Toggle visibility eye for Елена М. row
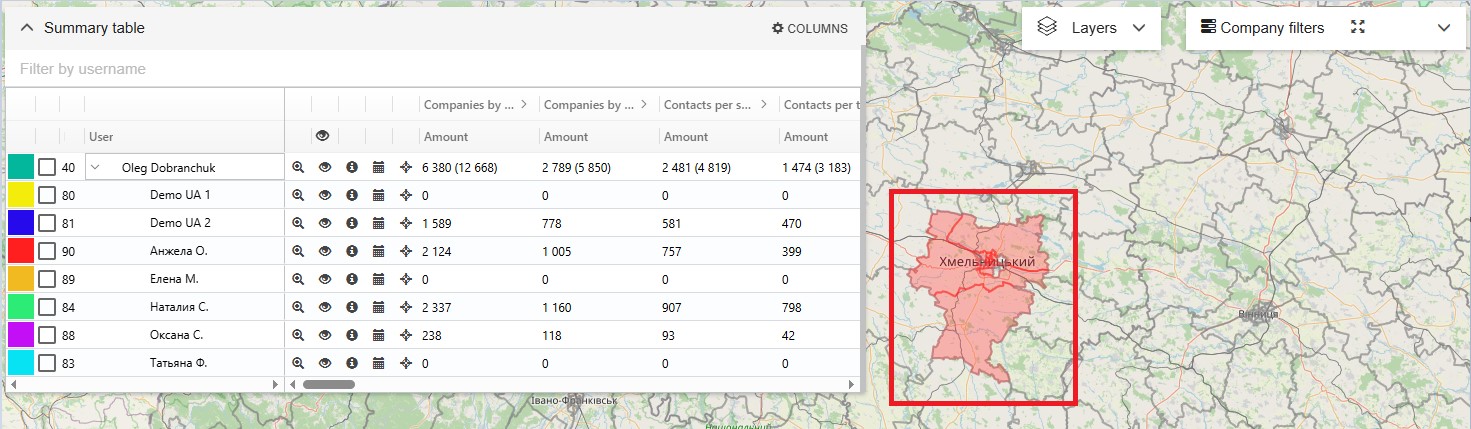Viewport: 1471px width, 429px height. (x=325, y=280)
